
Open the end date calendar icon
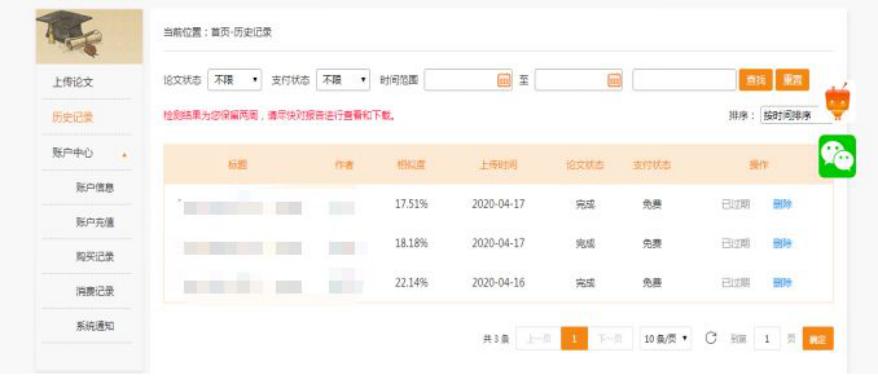(615, 80)
